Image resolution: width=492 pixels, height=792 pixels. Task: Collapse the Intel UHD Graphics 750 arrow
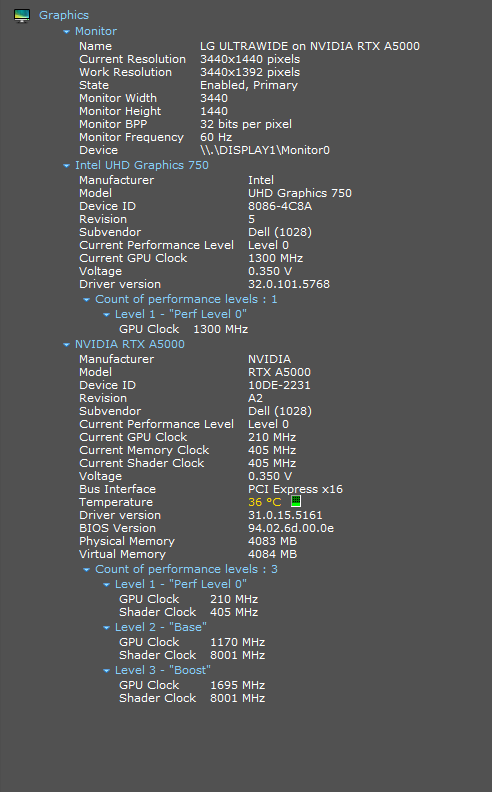pyautogui.click(x=66, y=166)
